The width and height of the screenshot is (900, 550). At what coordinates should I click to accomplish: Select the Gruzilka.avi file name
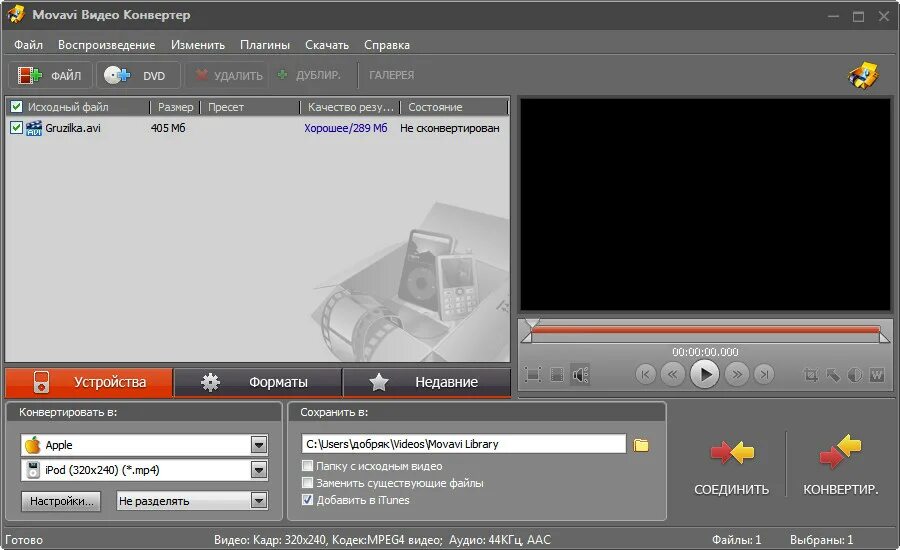click(x=73, y=128)
